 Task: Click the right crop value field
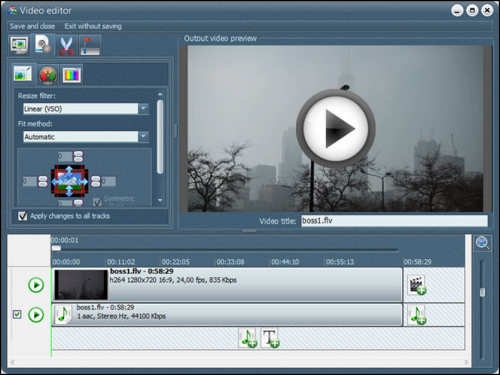point(109,181)
